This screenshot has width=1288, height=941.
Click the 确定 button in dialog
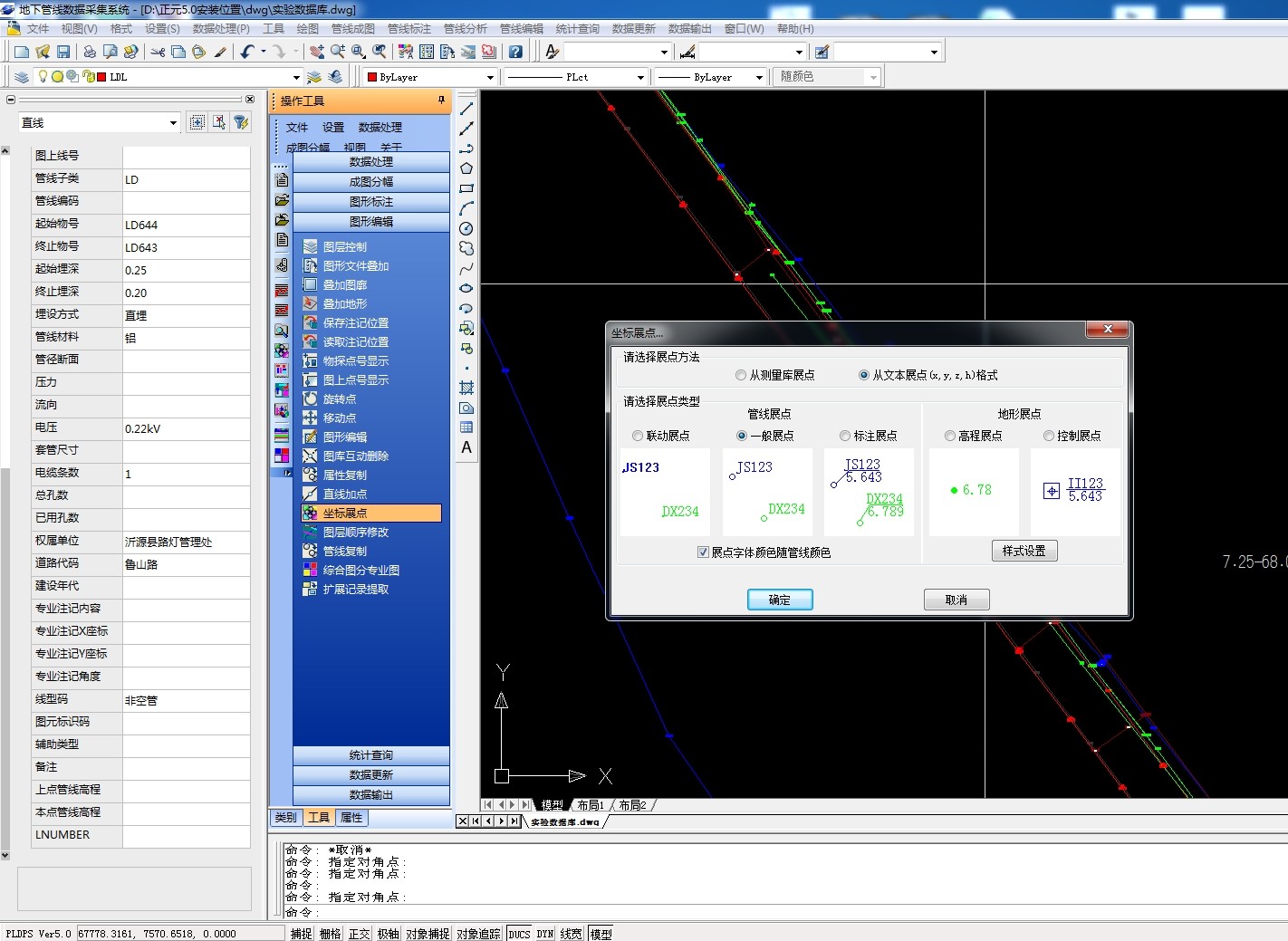pos(779,600)
